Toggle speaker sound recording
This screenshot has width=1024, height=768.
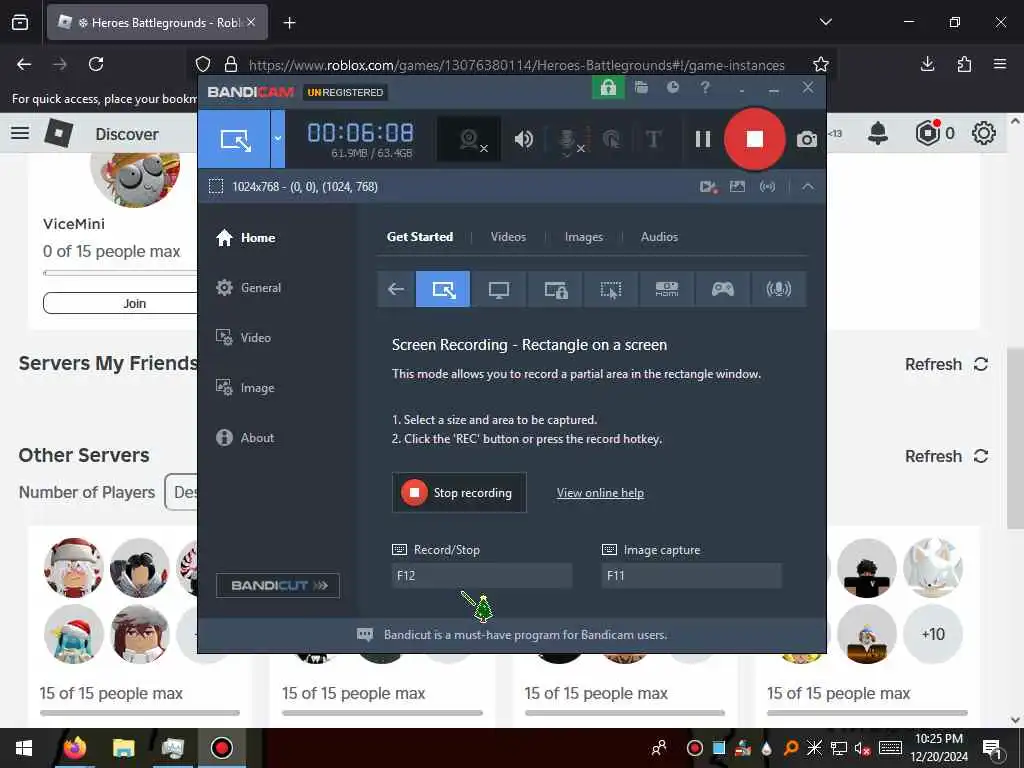coord(523,139)
